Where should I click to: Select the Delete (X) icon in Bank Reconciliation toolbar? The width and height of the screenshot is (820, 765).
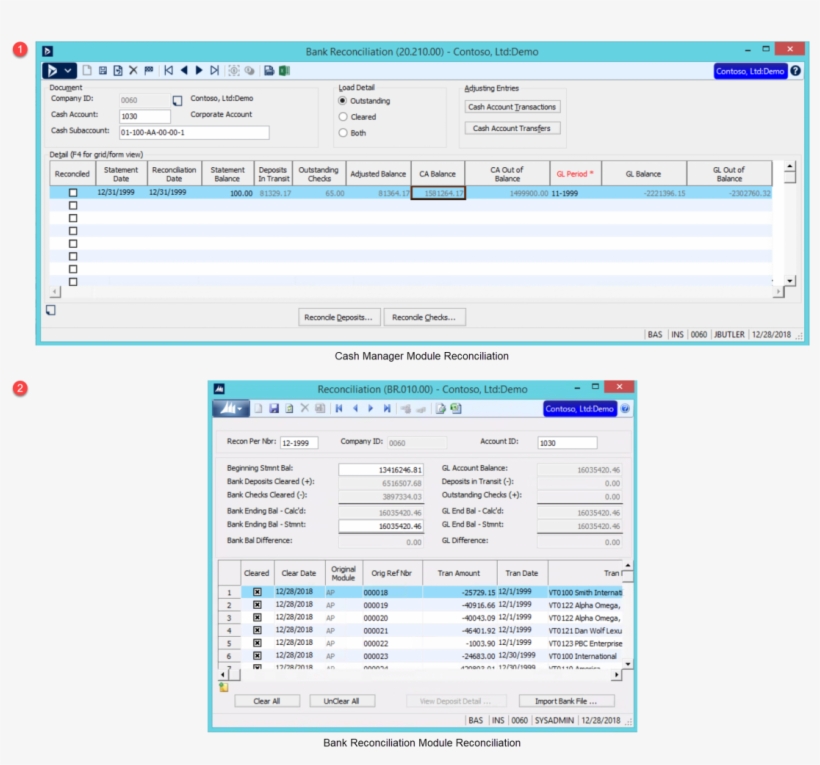tap(134, 72)
